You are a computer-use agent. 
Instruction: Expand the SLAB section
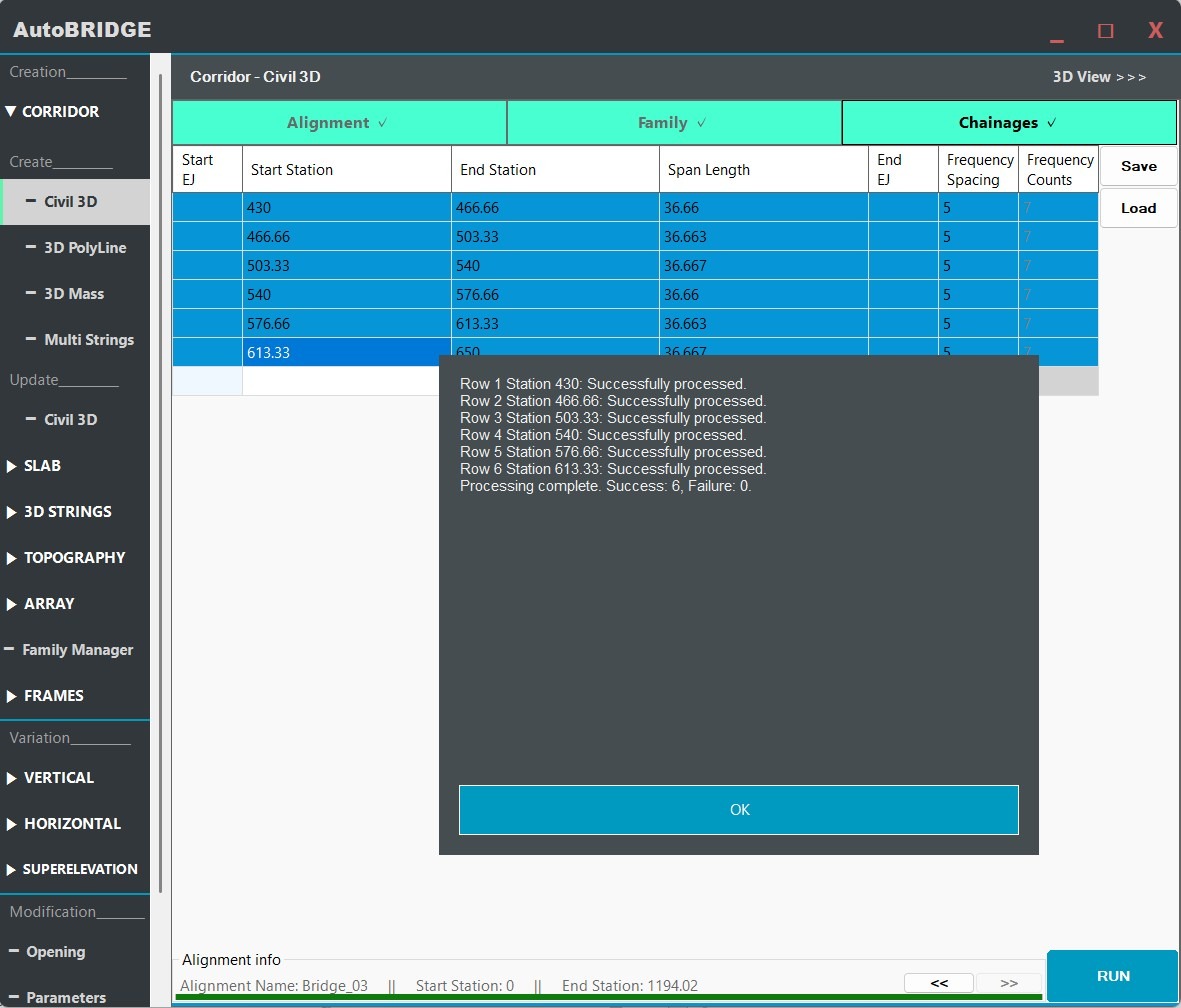(42, 466)
